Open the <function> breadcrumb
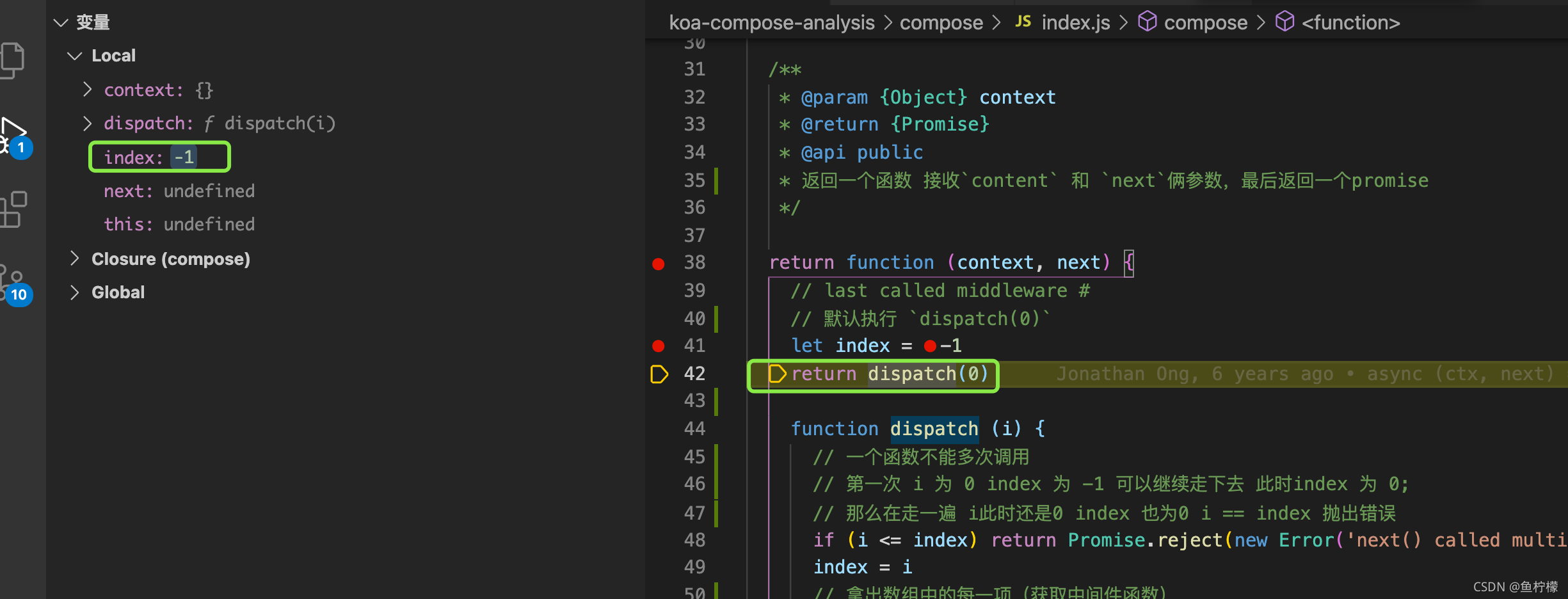The image size is (1568, 599). pyautogui.click(x=1351, y=23)
